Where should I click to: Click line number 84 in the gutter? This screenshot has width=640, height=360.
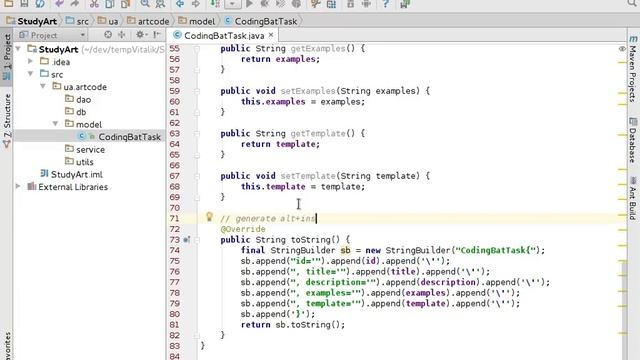pos(174,356)
